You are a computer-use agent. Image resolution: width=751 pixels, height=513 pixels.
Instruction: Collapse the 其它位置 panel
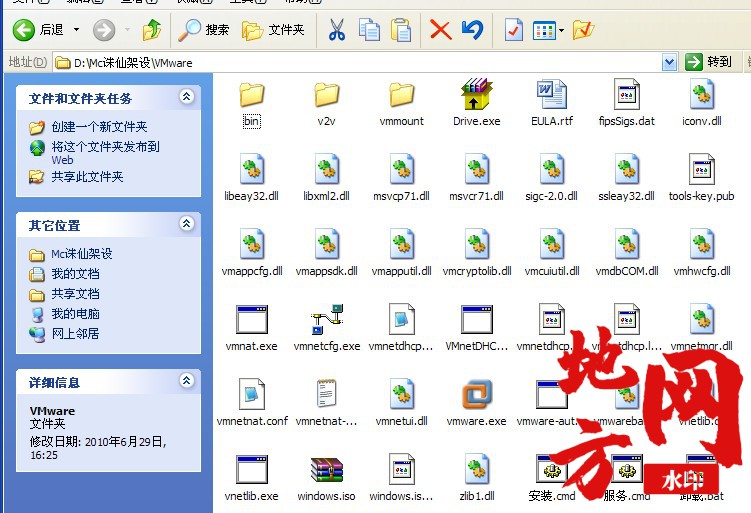click(x=186, y=223)
